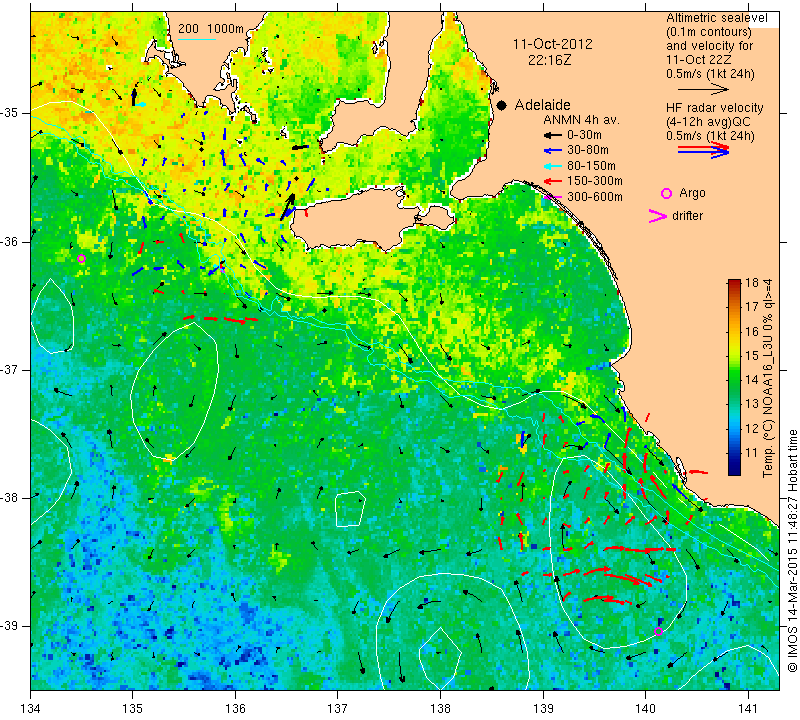Click the longitude 141 axis label

point(748,709)
